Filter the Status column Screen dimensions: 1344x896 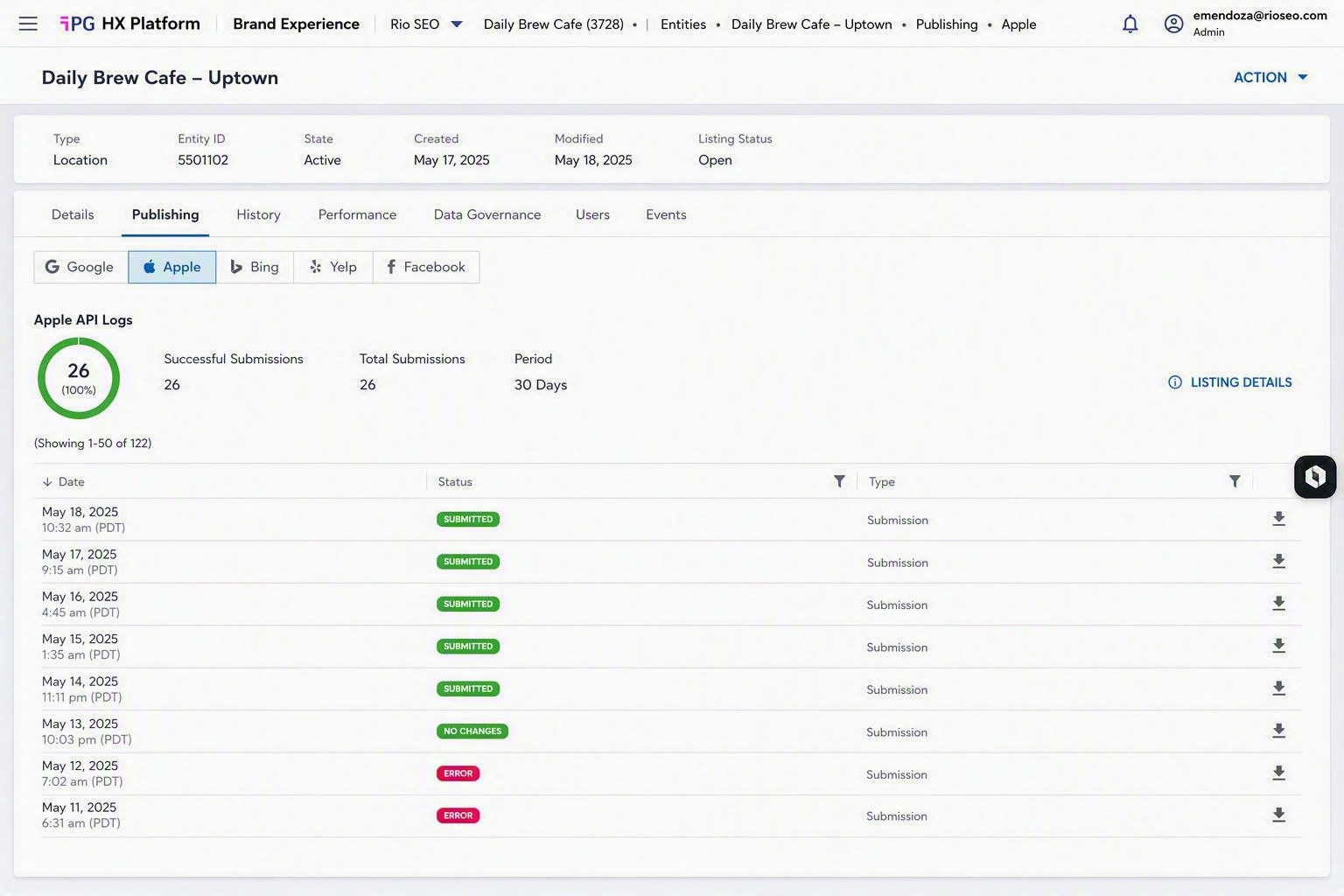click(839, 481)
